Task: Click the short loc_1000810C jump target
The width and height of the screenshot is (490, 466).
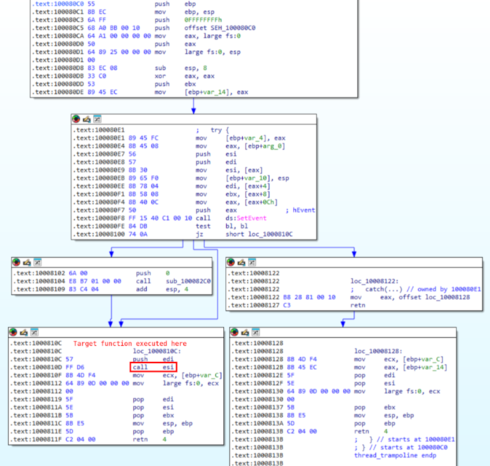Action: click(259, 234)
